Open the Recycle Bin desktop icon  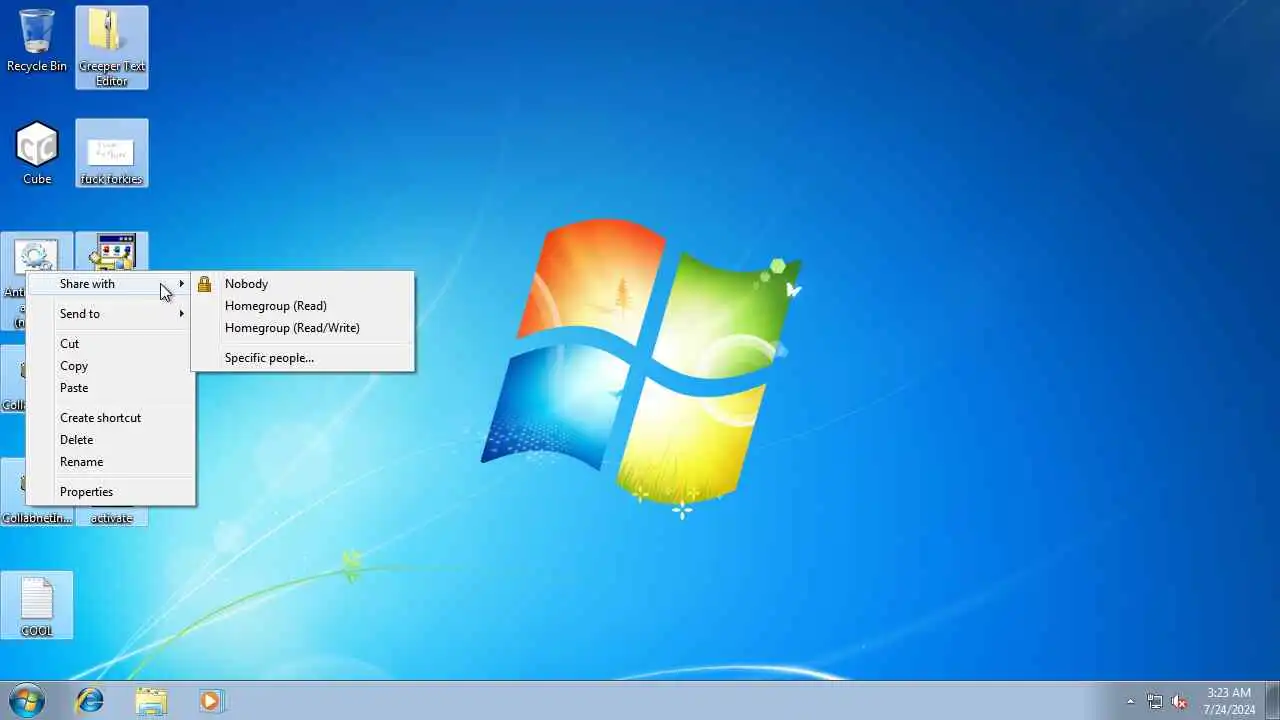pos(37,41)
